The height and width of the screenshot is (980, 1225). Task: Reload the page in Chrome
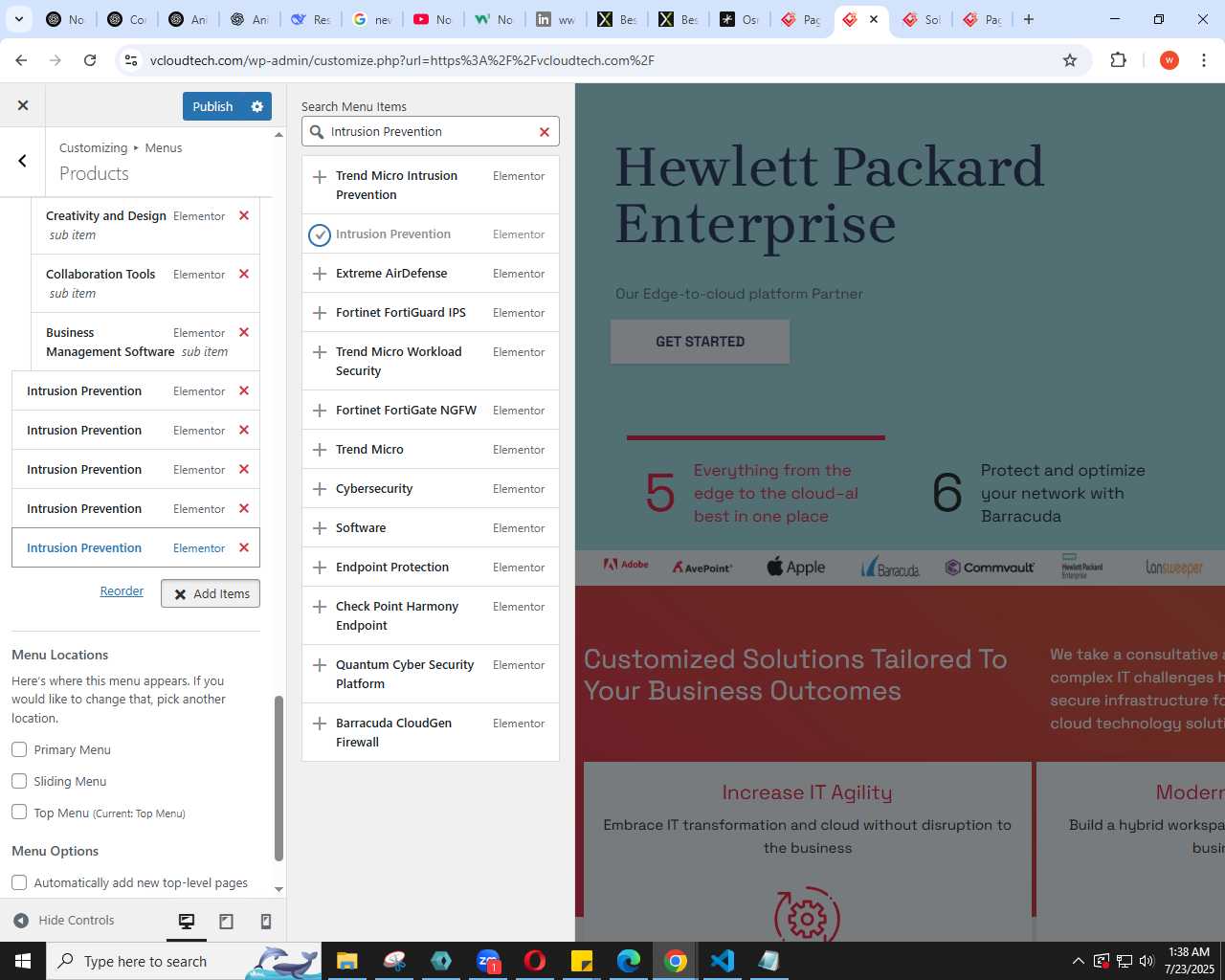(x=90, y=60)
